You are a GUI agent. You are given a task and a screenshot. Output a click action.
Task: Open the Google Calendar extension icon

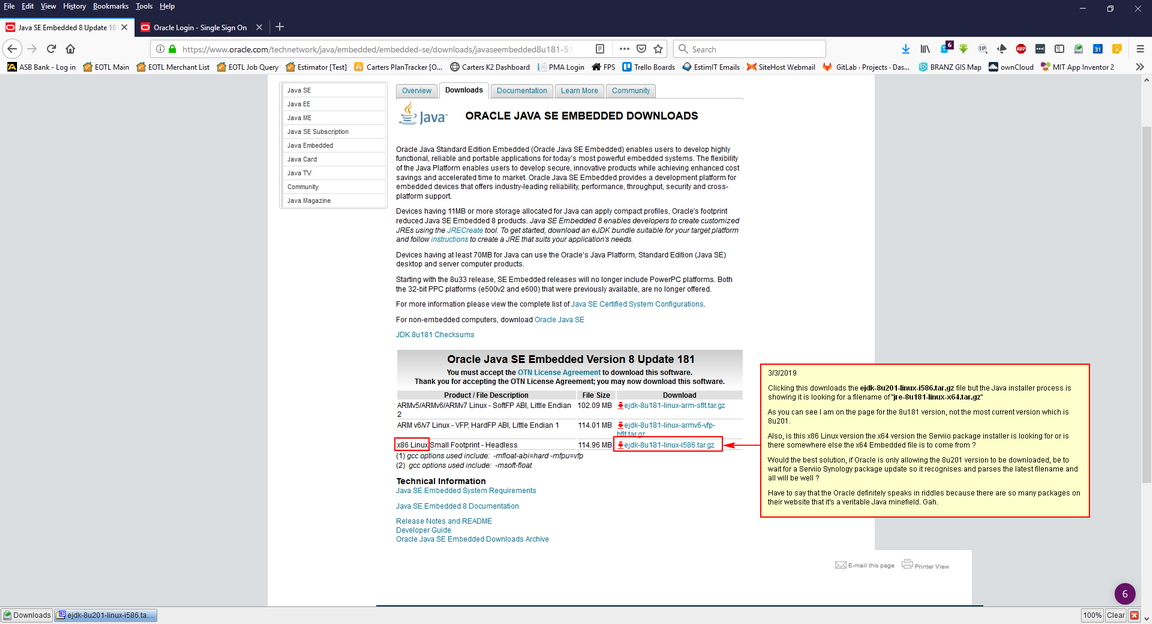point(1098,48)
